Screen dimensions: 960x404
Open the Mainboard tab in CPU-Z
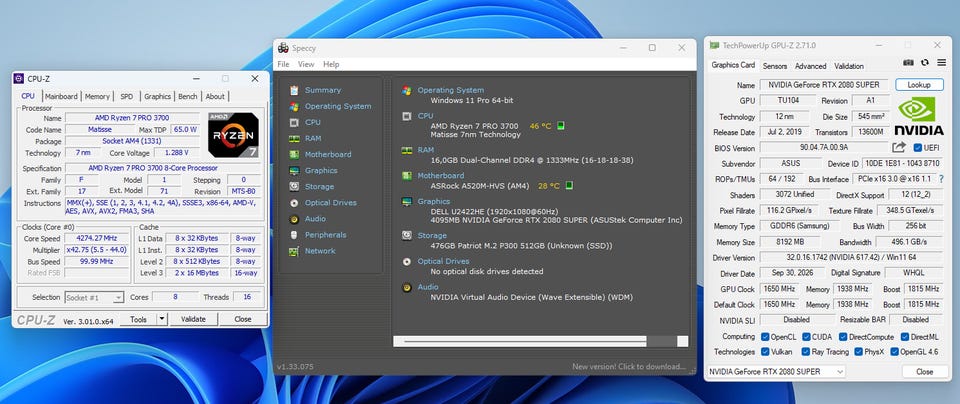(61, 96)
